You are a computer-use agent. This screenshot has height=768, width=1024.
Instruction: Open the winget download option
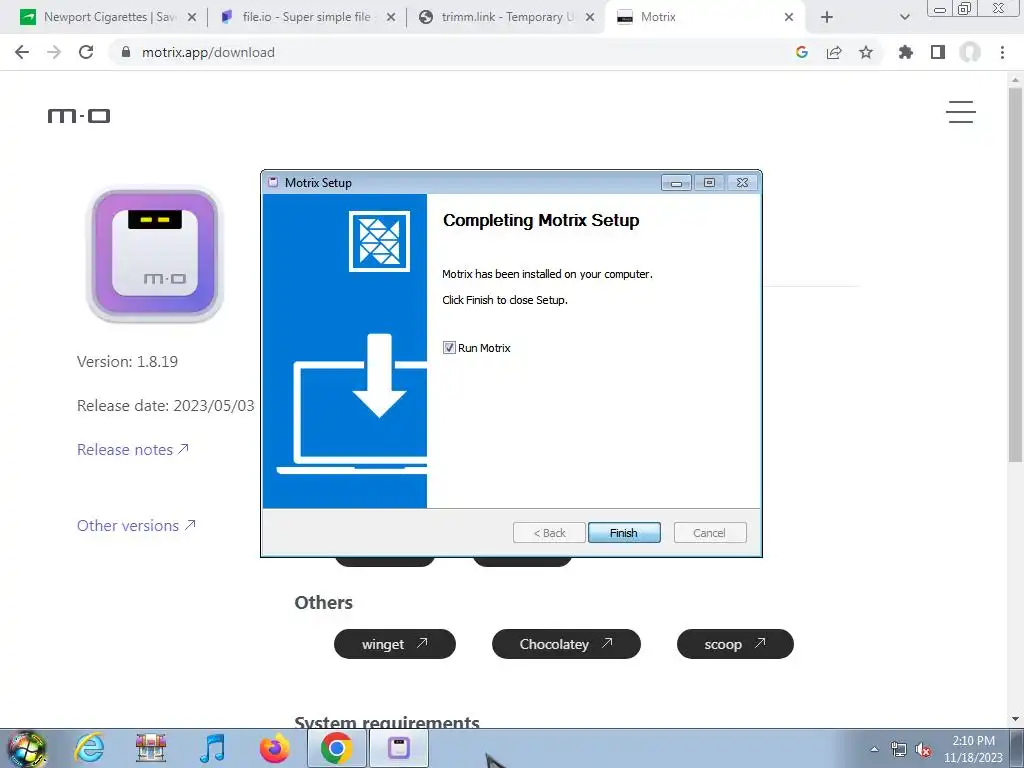click(x=394, y=644)
